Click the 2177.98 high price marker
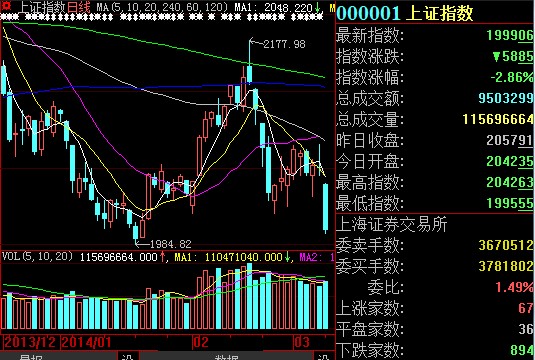Screen dimensions: 535x360 coord(284,44)
